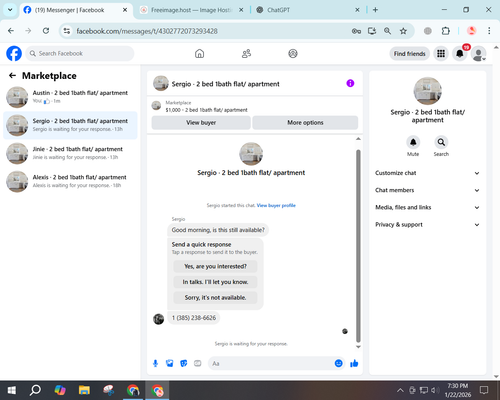The width and height of the screenshot is (500, 400).
Task: Open File Explorer from the taskbar
Action: (84, 390)
